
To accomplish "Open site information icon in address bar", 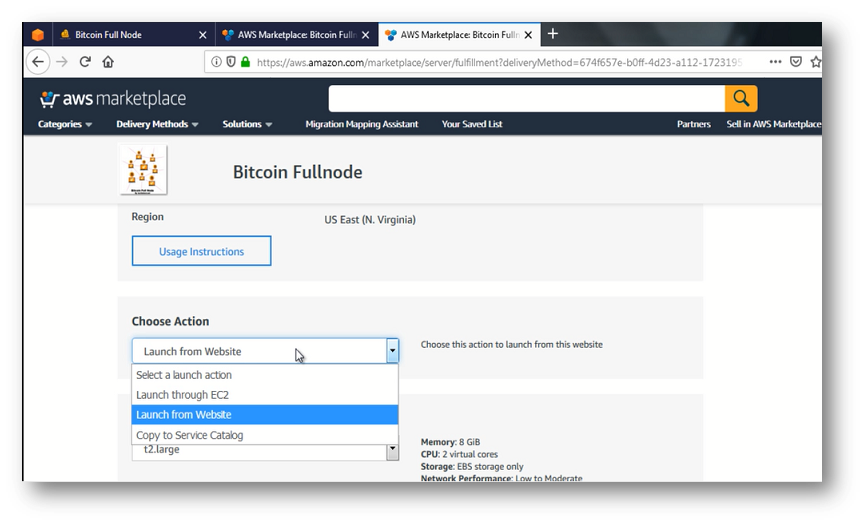I will 217,62.
